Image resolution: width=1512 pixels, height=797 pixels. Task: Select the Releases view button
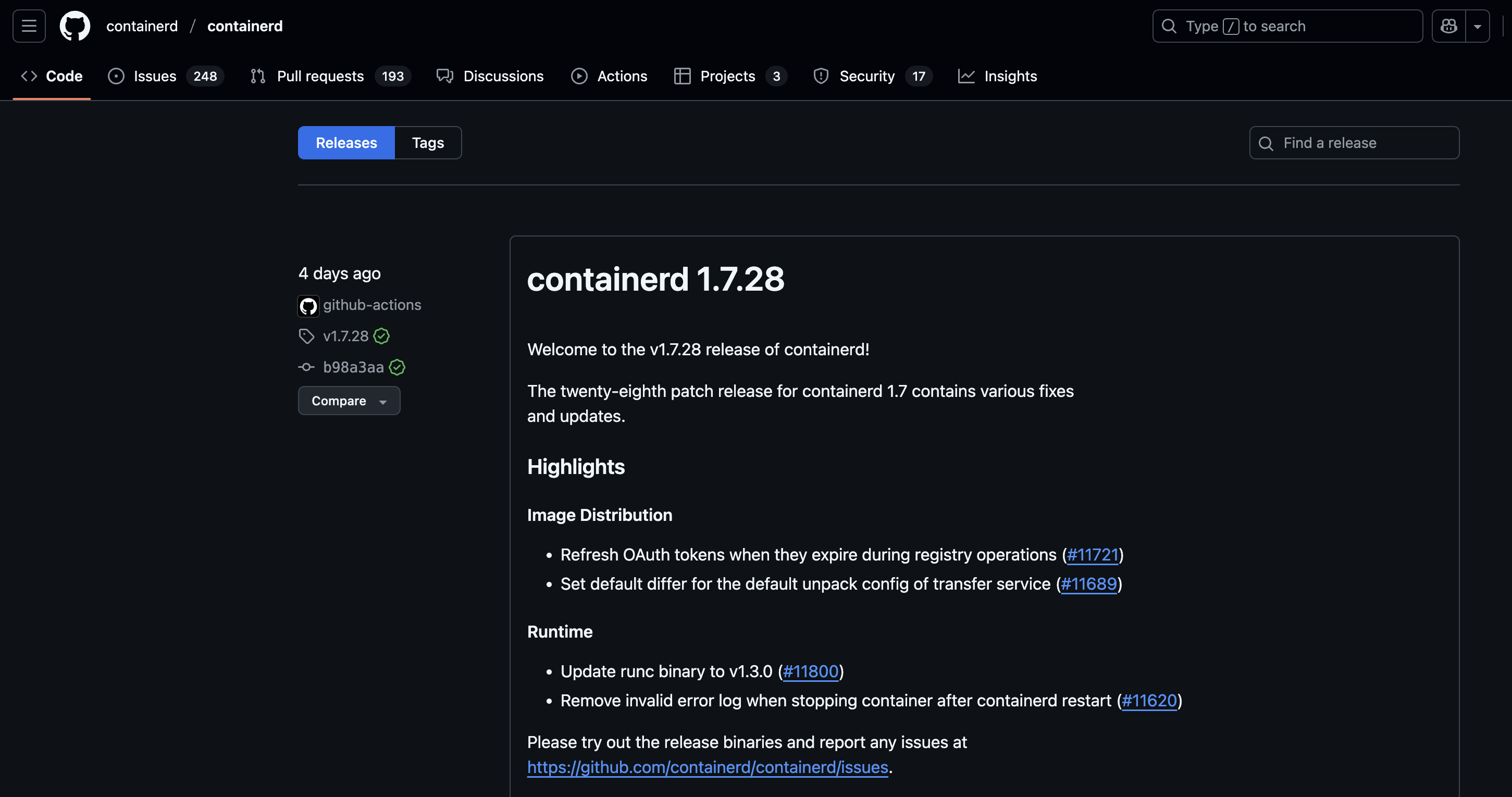click(346, 143)
